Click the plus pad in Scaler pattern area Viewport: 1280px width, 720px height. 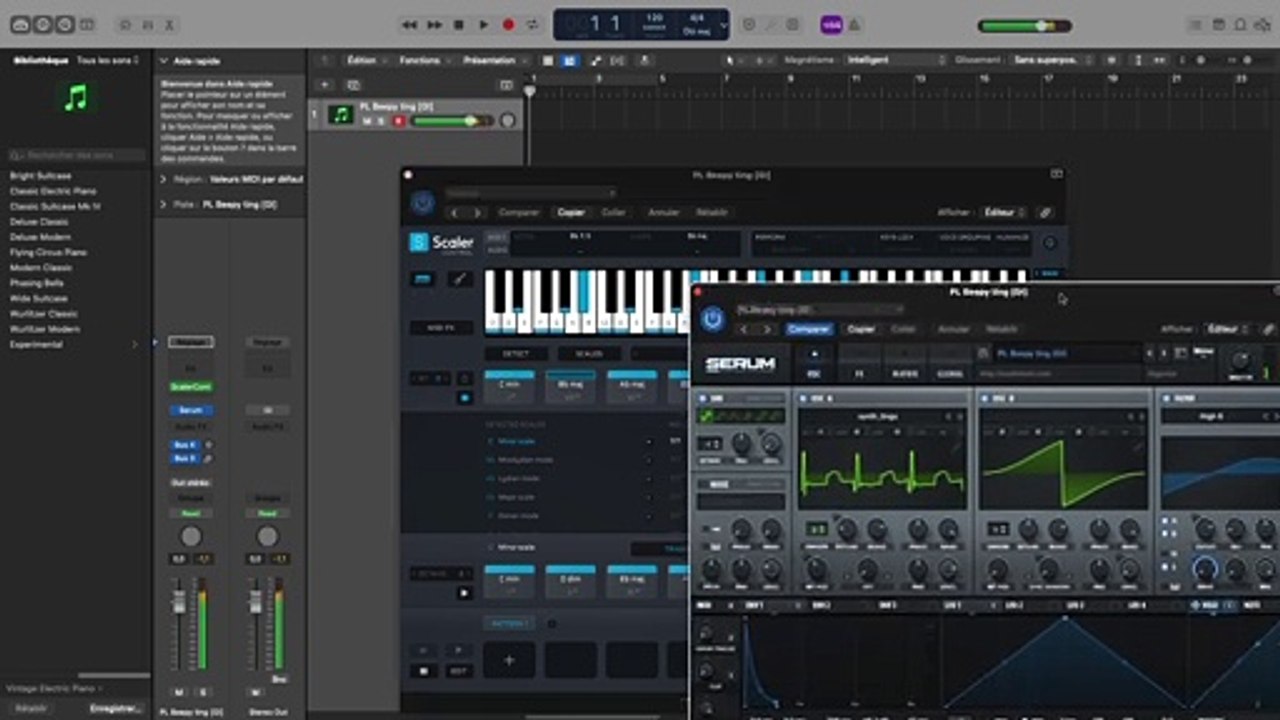click(509, 660)
